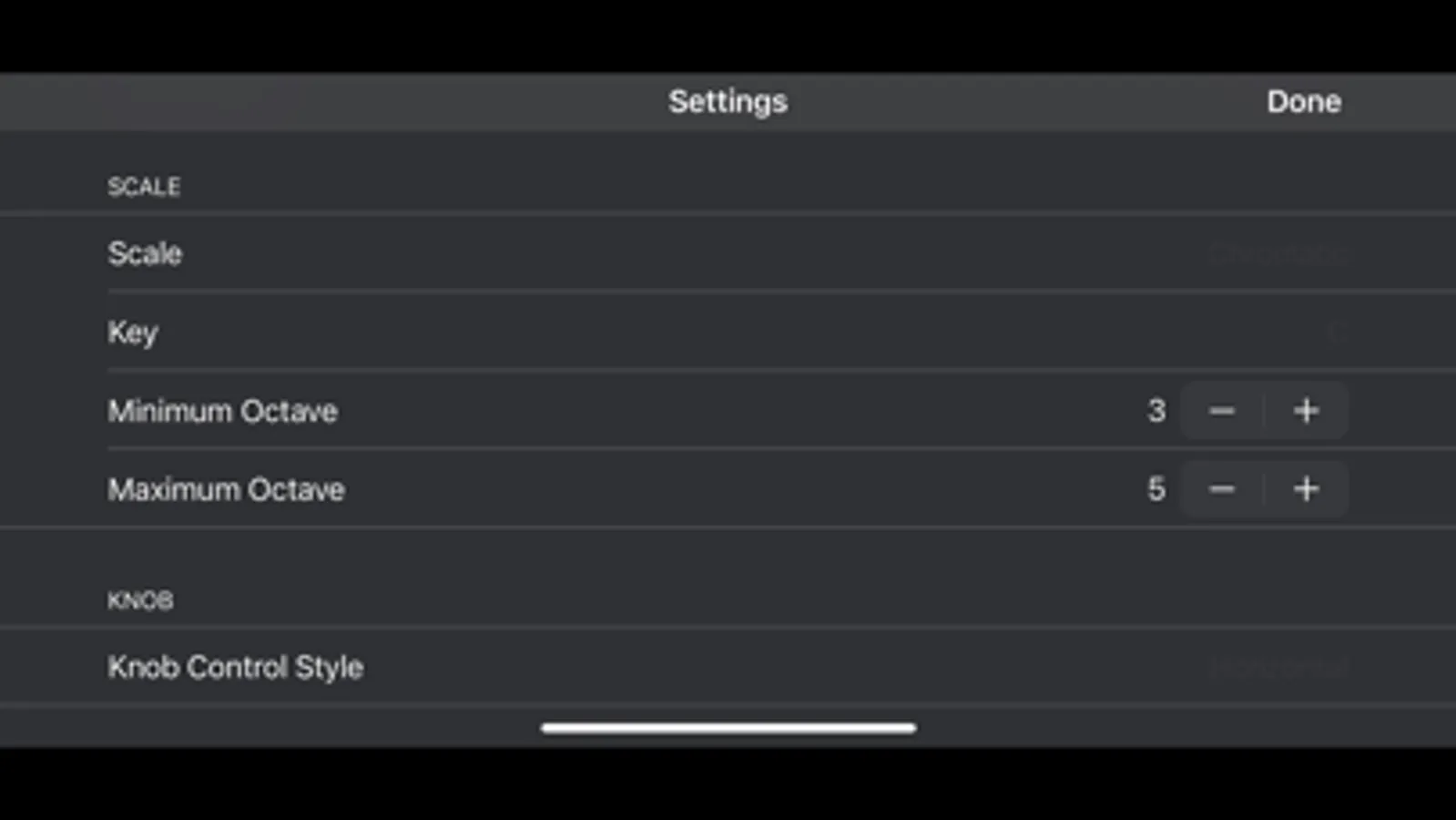The width and height of the screenshot is (1456, 820).
Task: Decrease Minimum Octave with the minus button
Action: (1222, 411)
